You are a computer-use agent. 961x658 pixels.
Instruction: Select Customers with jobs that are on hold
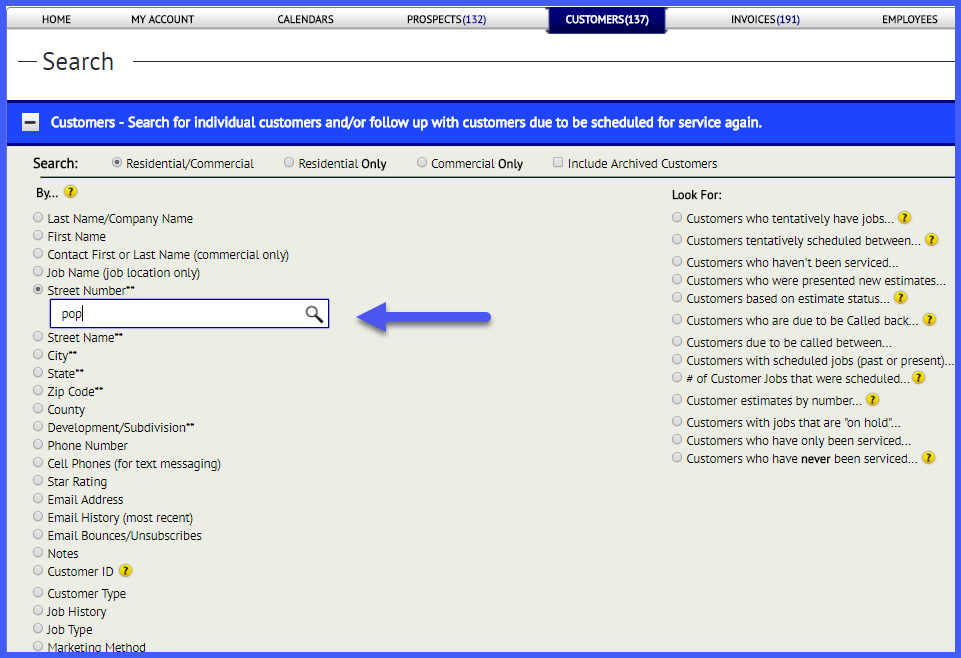click(677, 422)
